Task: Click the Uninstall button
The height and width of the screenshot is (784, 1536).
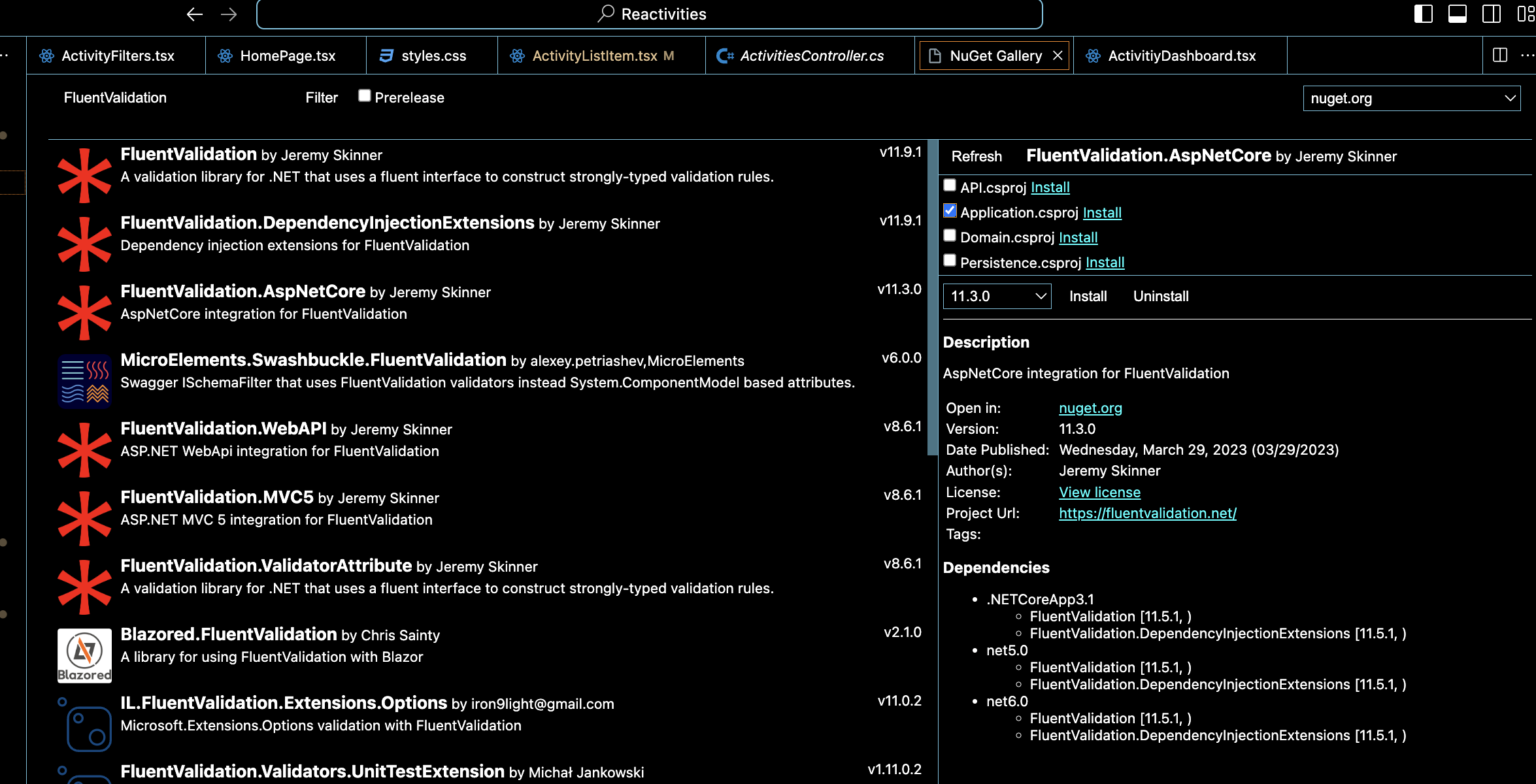Action: click(1160, 296)
